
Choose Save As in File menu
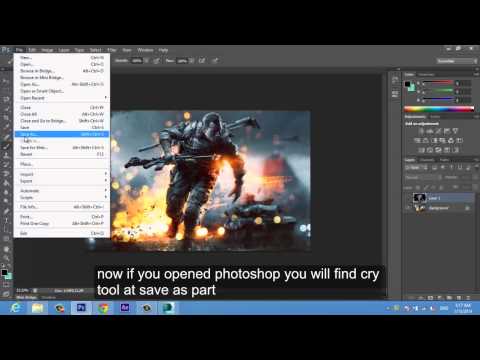pos(61,134)
